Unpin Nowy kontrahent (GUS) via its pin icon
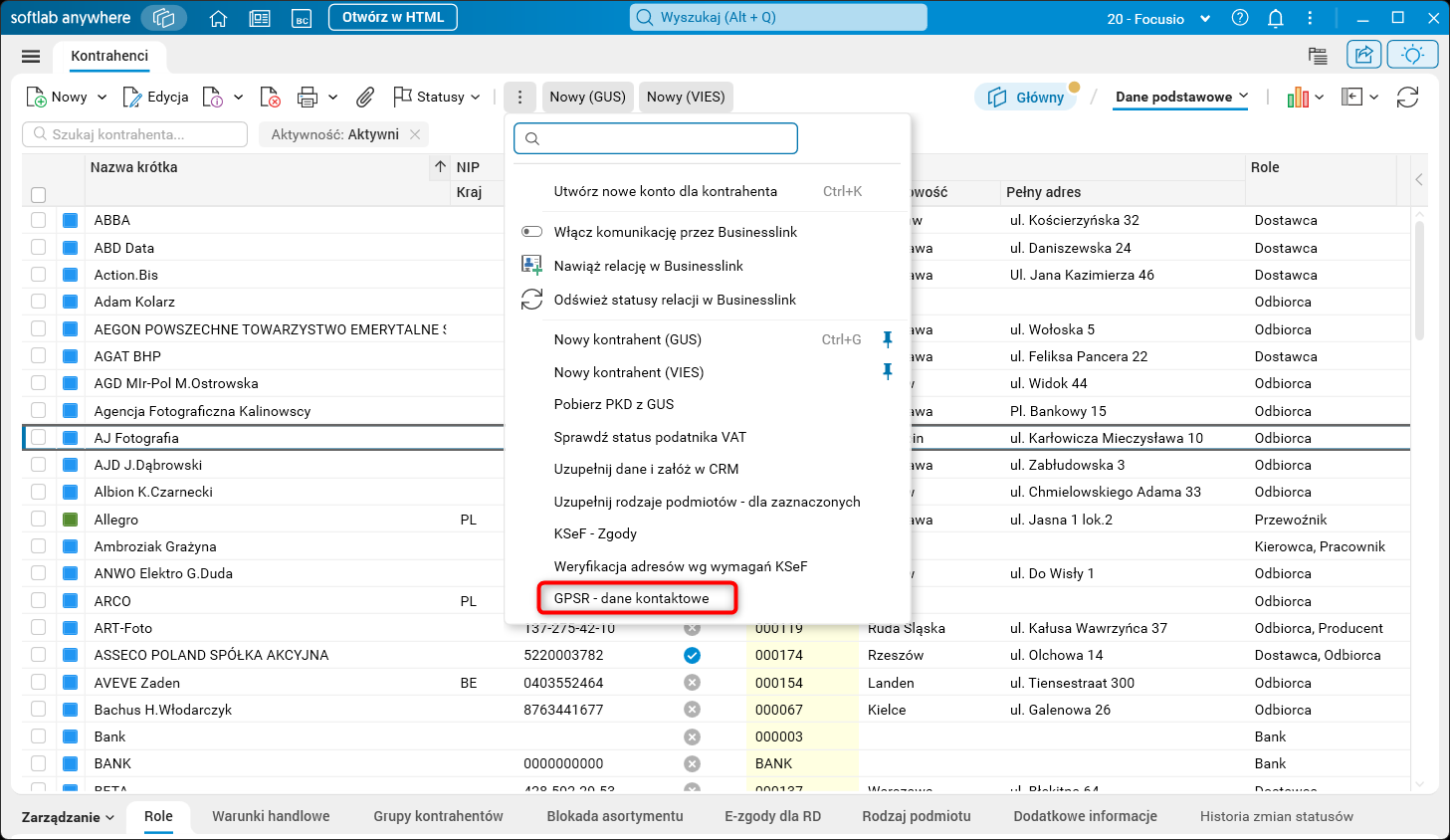The image size is (1450, 840). (888, 339)
